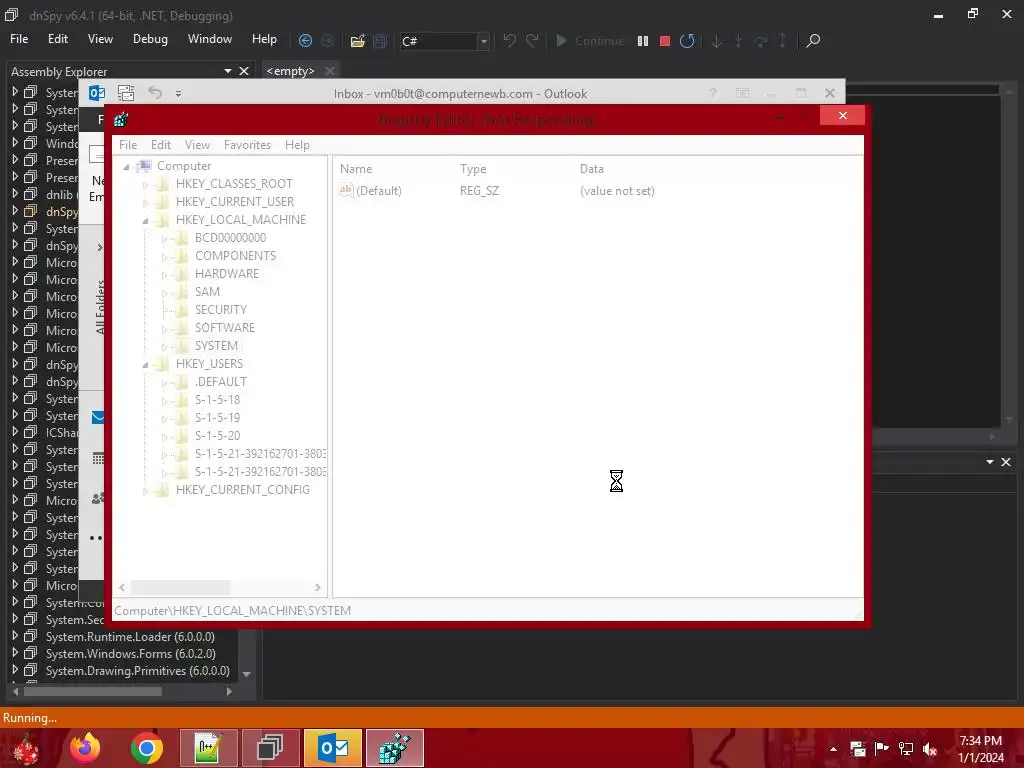This screenshot has width=1024, height=768.
Task: Click the Data column header
Action: (x=592, y=168)
